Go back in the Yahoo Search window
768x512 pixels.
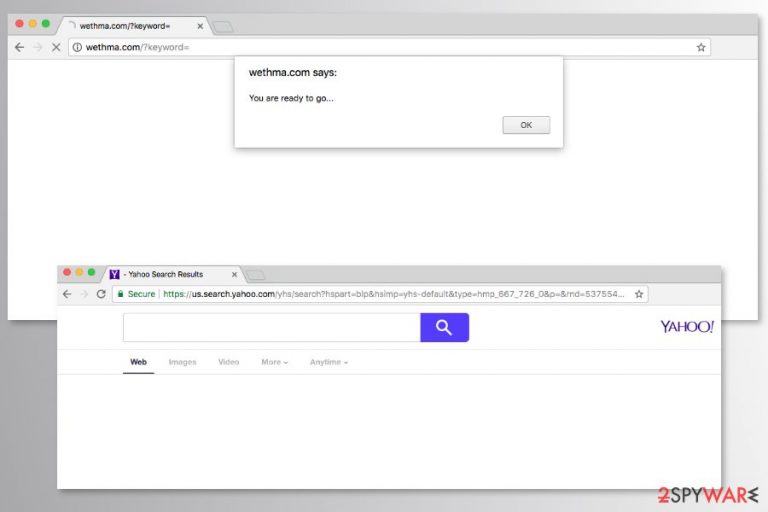tap(67, 294)
